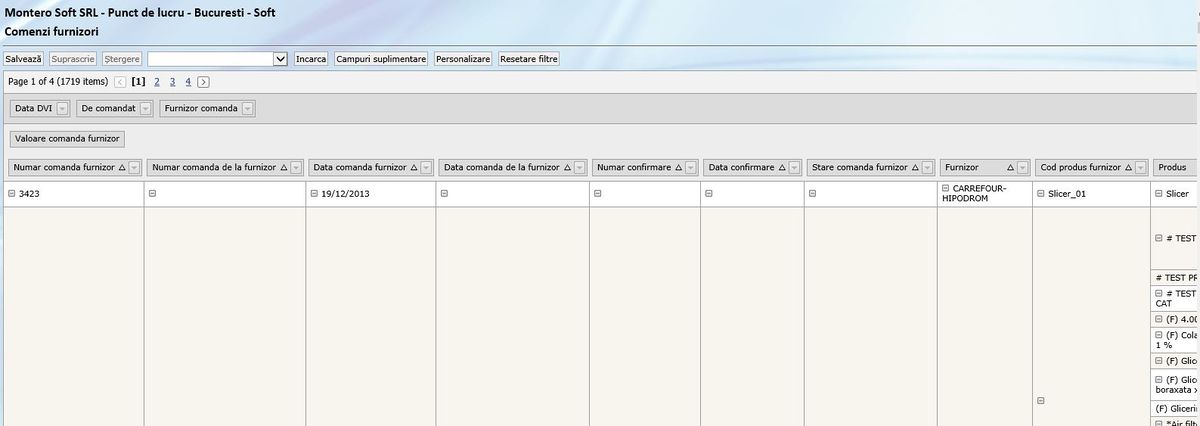Click filter icon in Numar confirmare header
This screenshot has width=1200, height=426.
tap(690, 168)
